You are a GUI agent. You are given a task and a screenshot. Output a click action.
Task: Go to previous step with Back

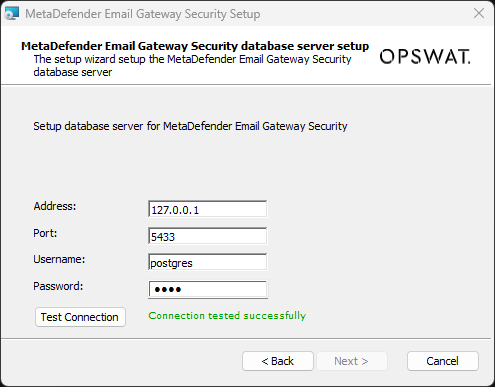coord(278,361)
